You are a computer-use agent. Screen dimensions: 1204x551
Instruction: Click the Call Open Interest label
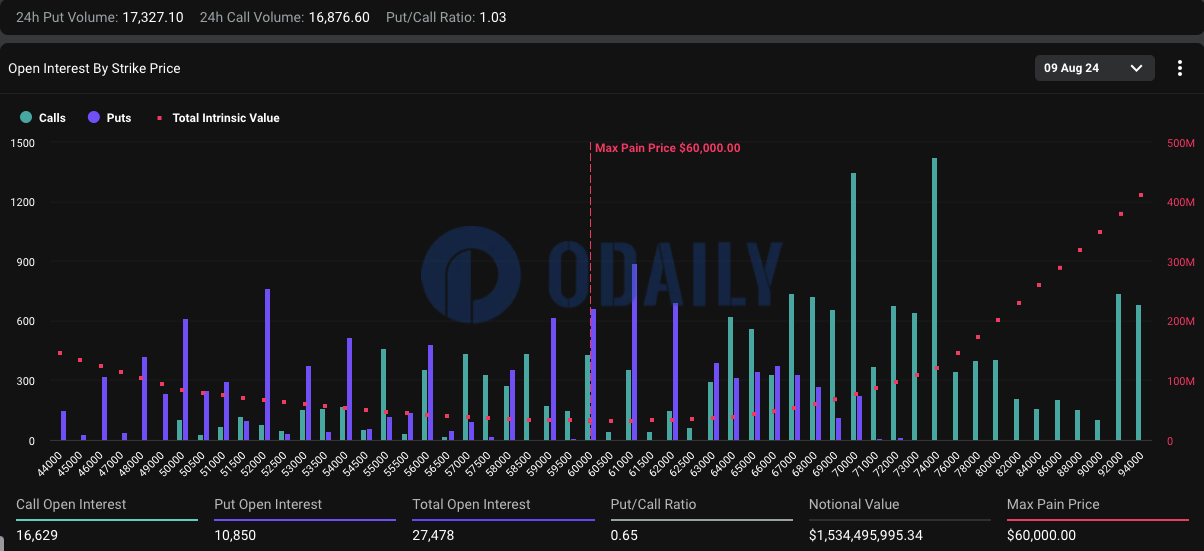point(71,505)
